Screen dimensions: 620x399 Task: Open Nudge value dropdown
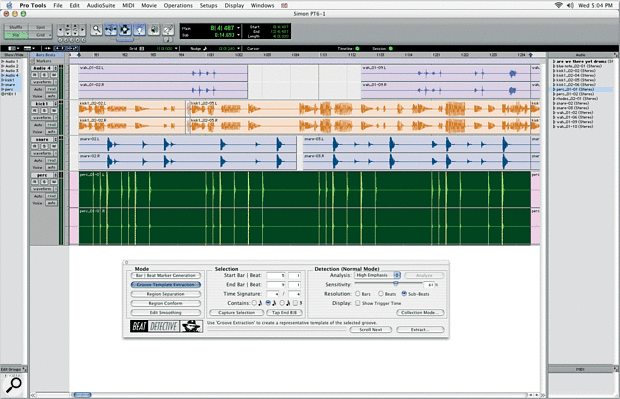coord(238,48)
